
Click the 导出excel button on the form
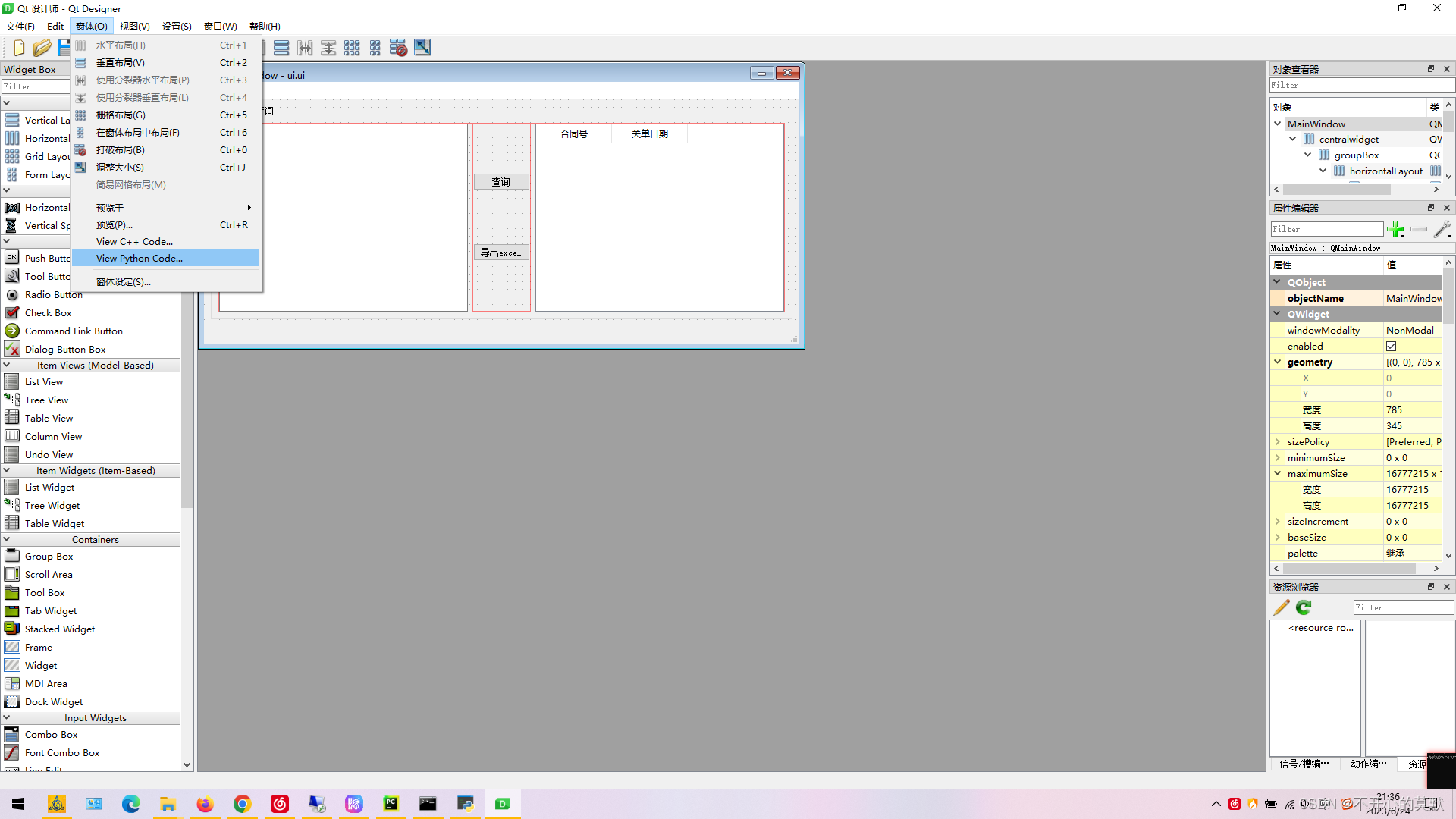[501, 251]
